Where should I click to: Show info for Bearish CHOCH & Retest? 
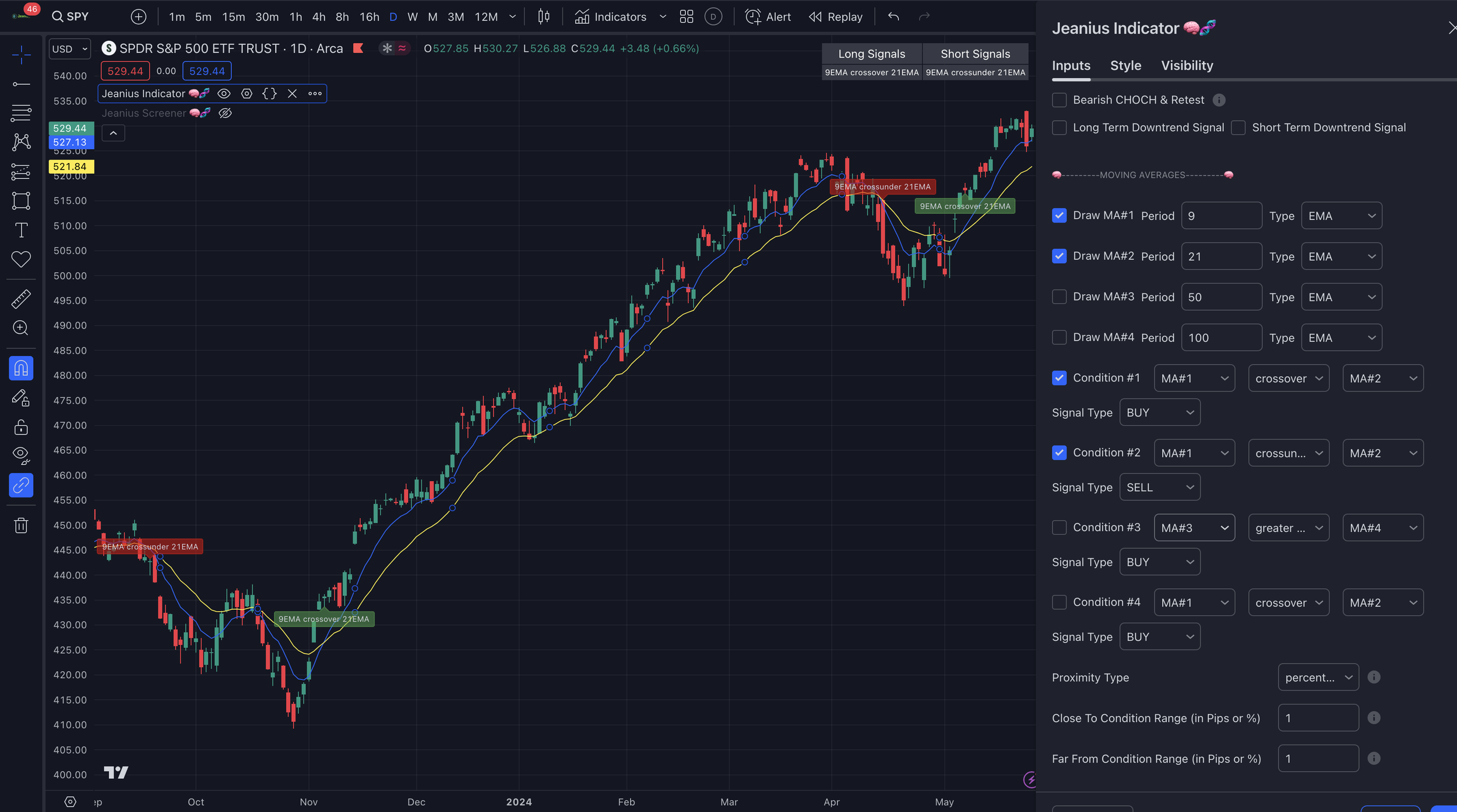(x=1219, y=100)
